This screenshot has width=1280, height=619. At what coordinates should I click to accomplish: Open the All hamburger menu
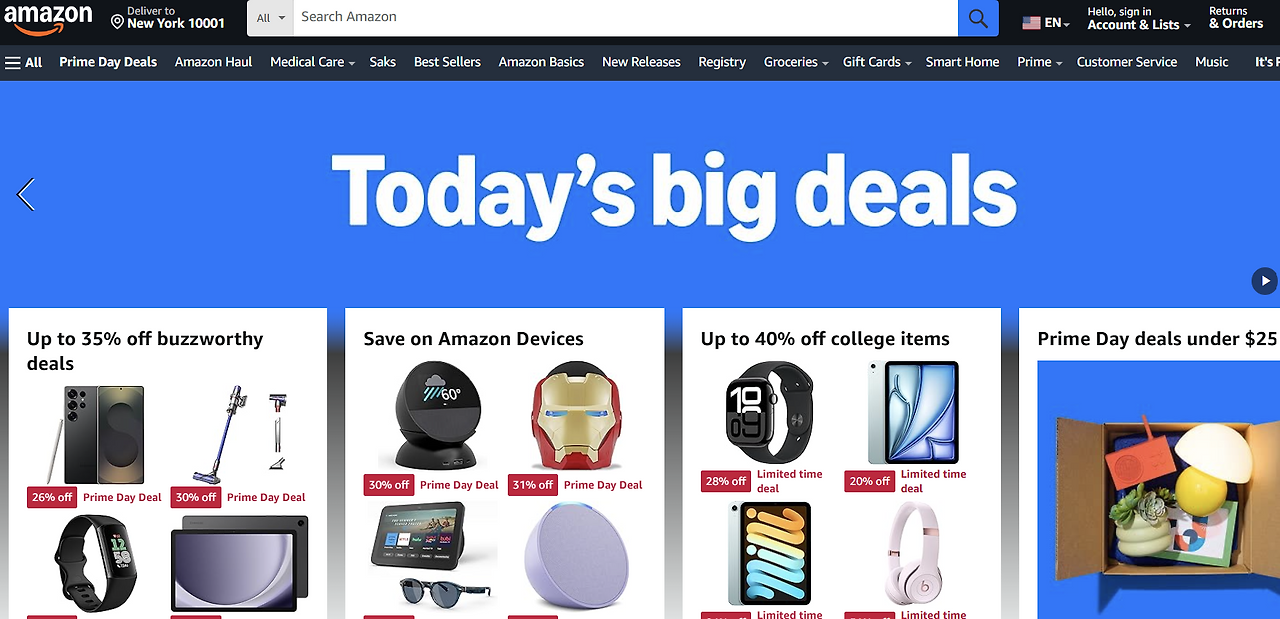coord(23,62)
